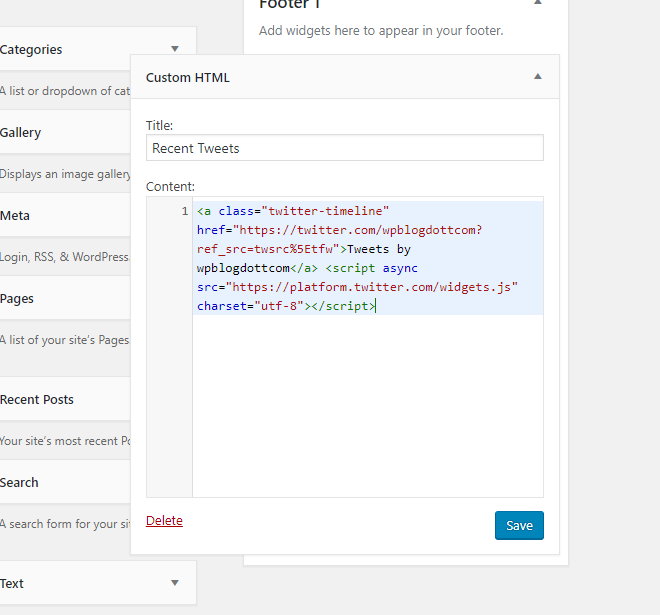Click the Content label
Viewport: 660px width, 615px height.
(x=170, y=186)
